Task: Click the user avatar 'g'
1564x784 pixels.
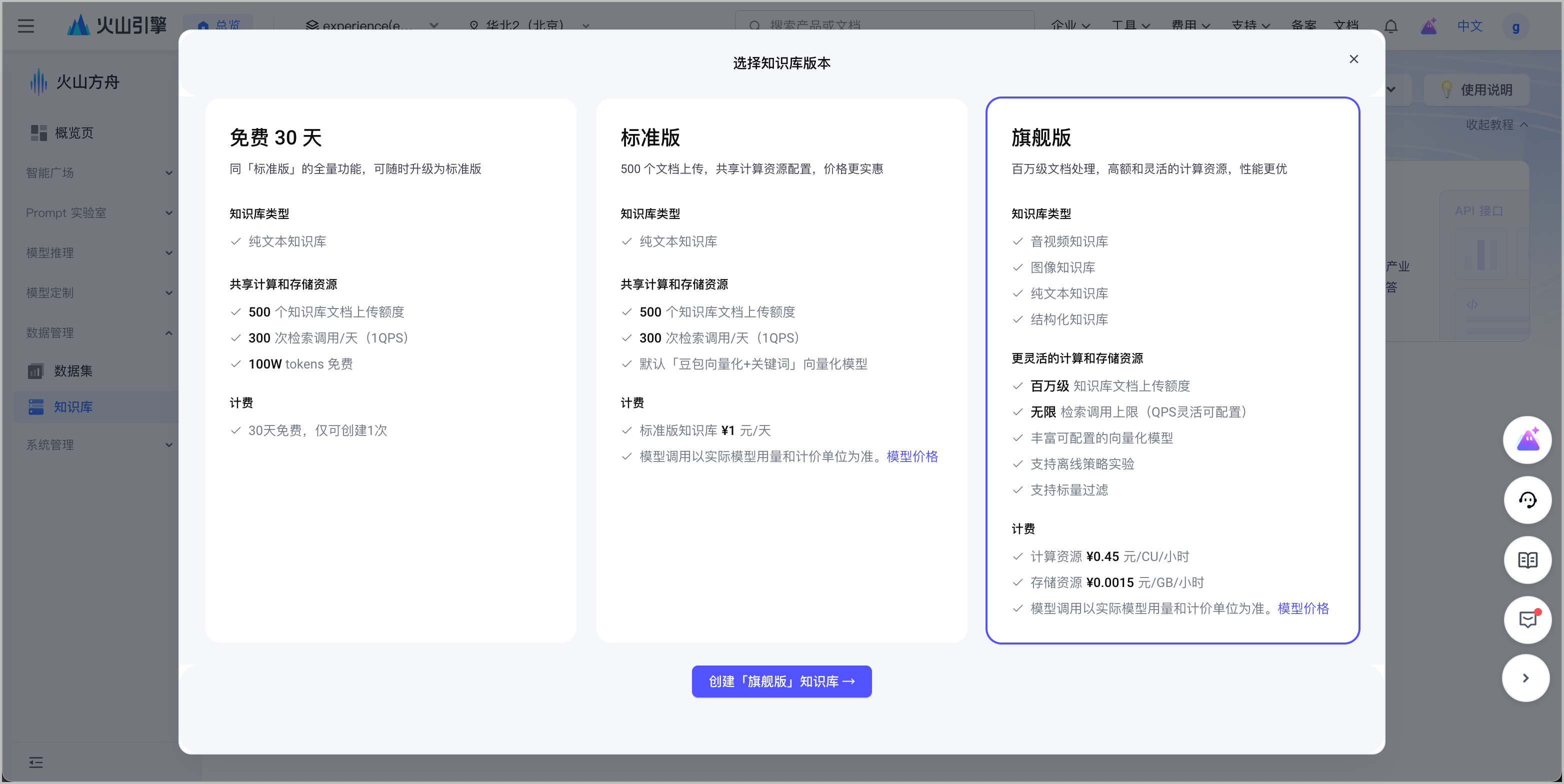Action: (1515, 27)
